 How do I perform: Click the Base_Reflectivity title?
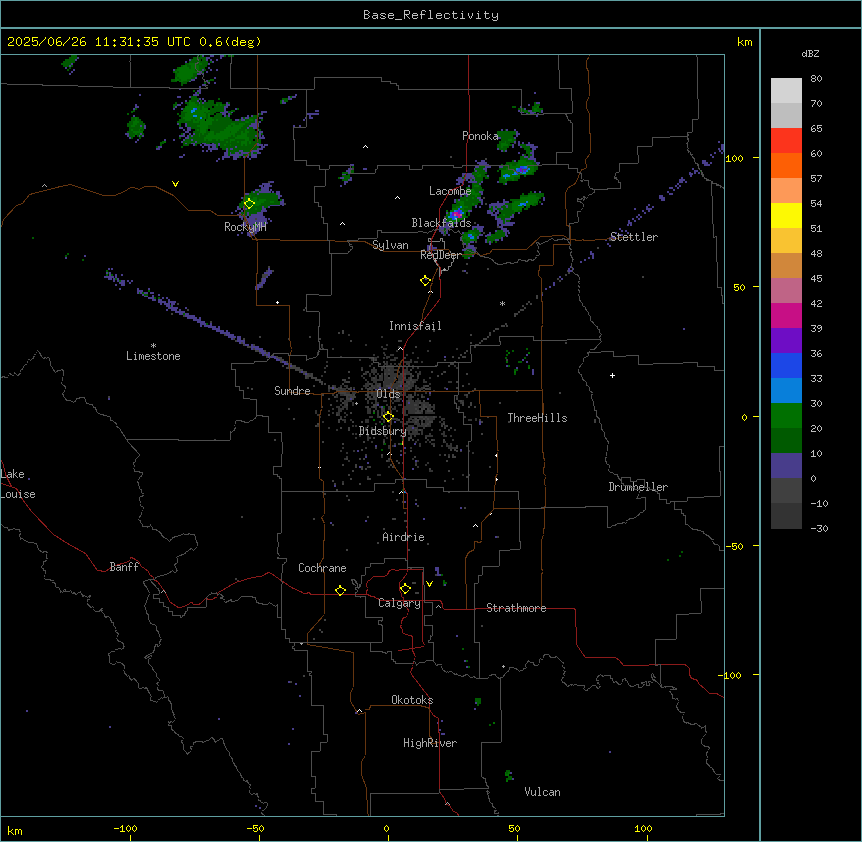tap(431, 15)
